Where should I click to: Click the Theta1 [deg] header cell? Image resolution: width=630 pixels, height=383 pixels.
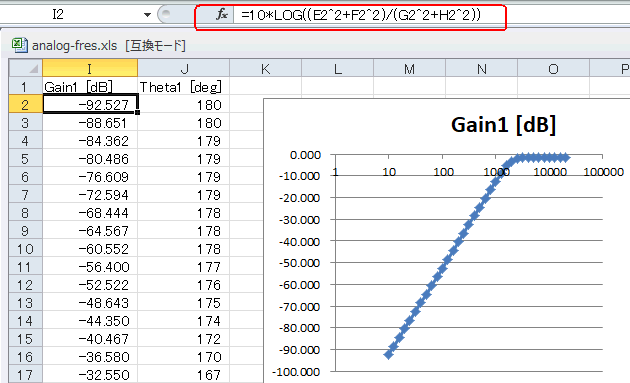click(x=184, y=86)
